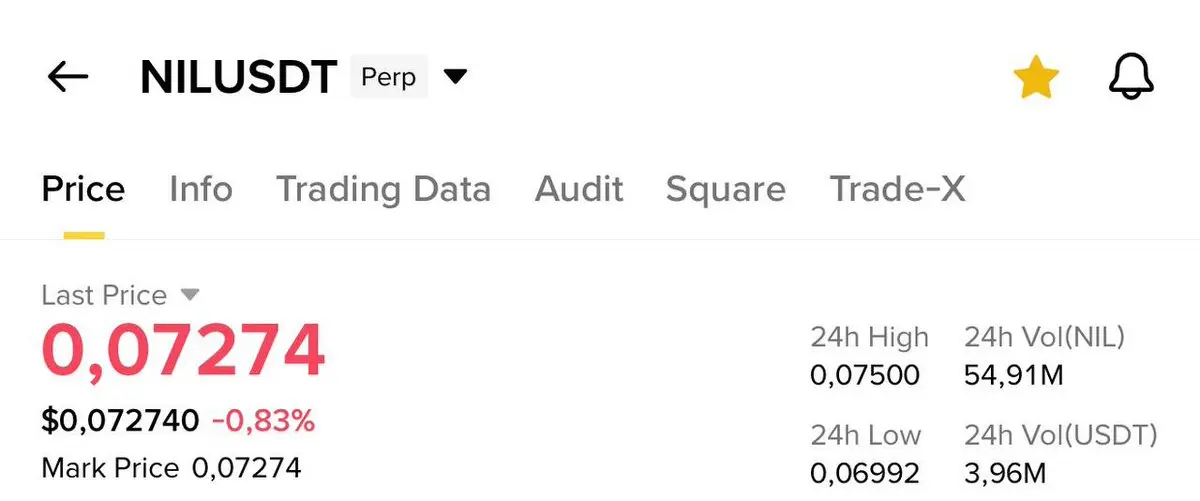Switch to the Info tab
The image size is (1200, 501).
201,189
